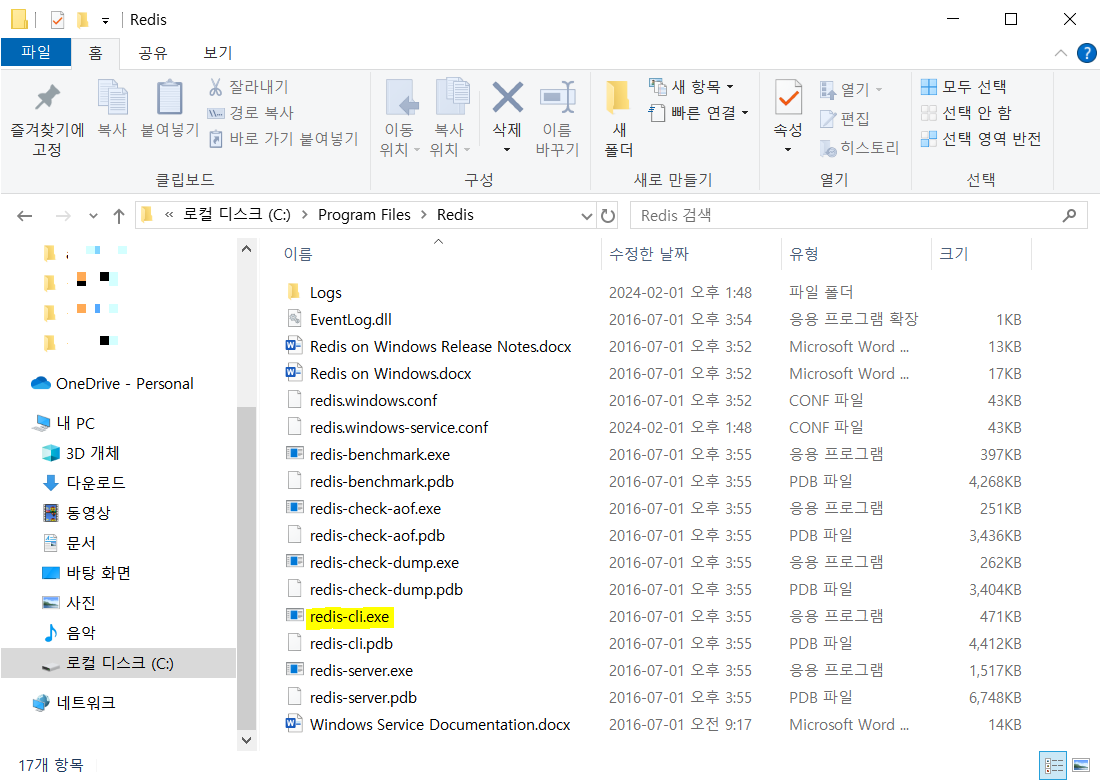Open the 파일 file tab

[x=36, y=52]
